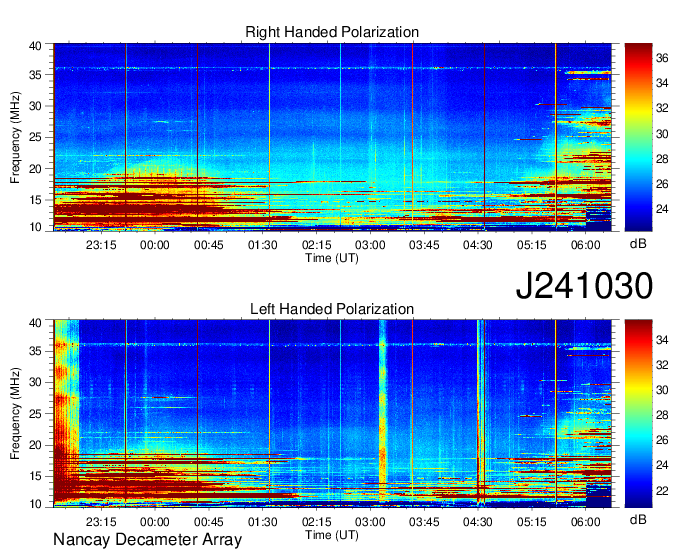Click "Time (UT)" label under the Left Handed plot
The width and height of the screenshot is (680, 552).
click(x=332, y=535)
